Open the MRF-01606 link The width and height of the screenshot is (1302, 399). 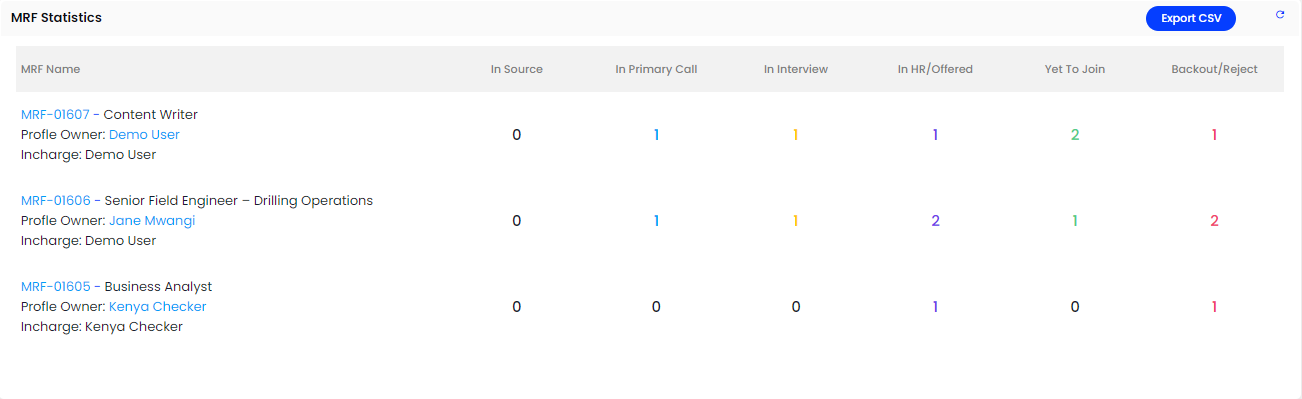56,201
